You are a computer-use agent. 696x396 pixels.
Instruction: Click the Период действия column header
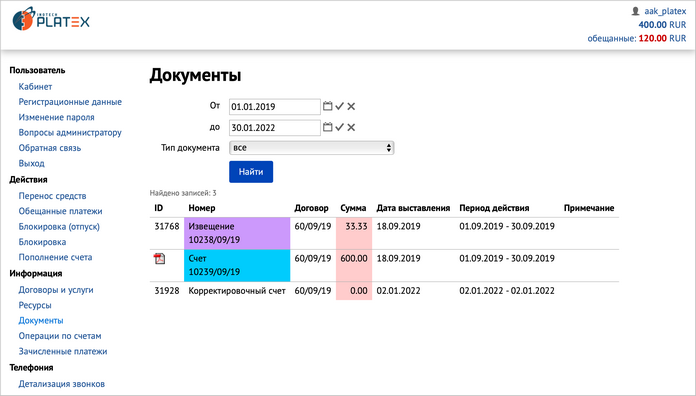(x=494, y=208)
